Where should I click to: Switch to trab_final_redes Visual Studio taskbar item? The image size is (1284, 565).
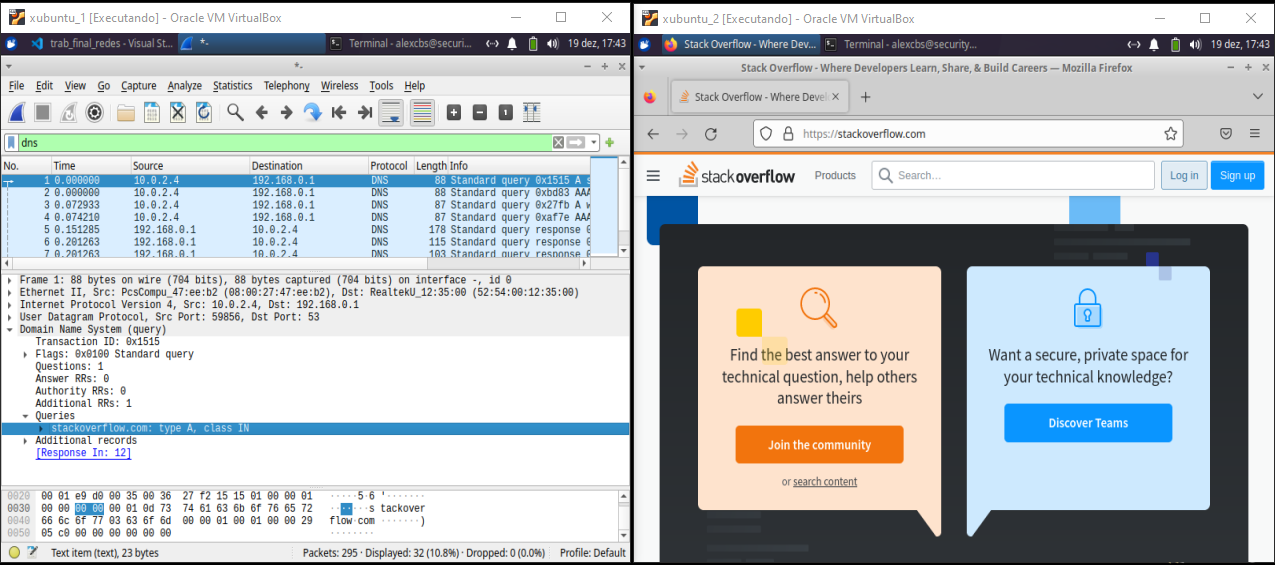(x=103, y=43)
